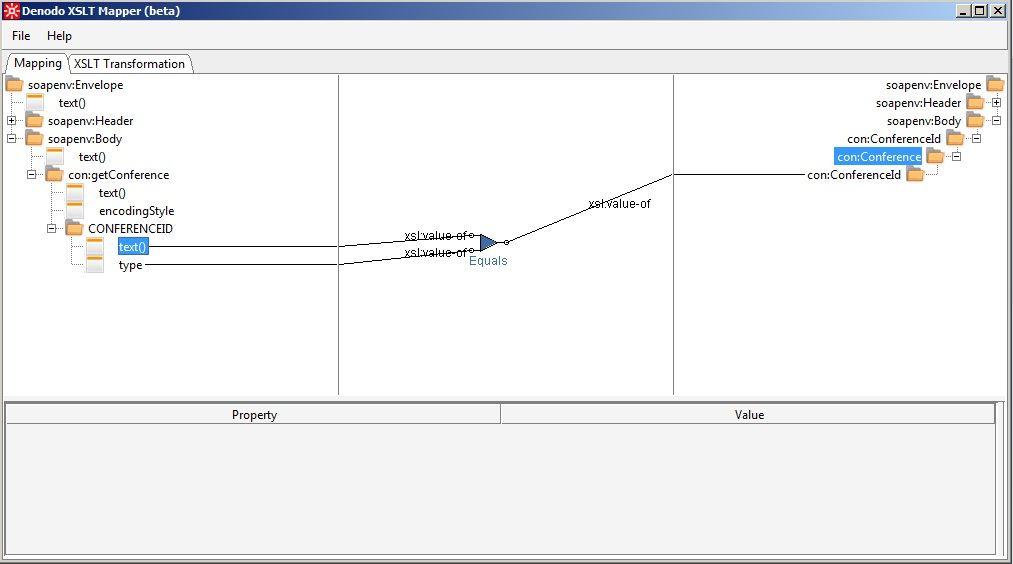
Task: Select the left soapenv:Envelope tree item
Action: point(75,85)
